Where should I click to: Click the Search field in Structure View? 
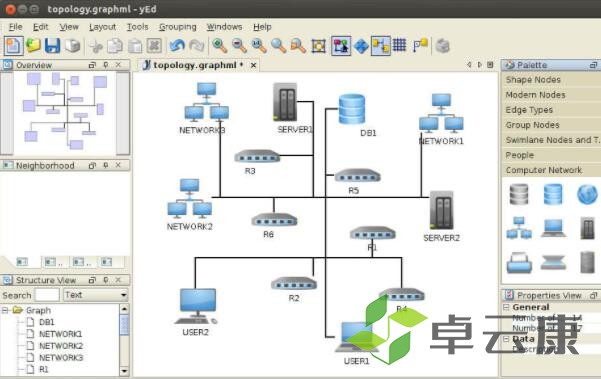click(47, 295)
